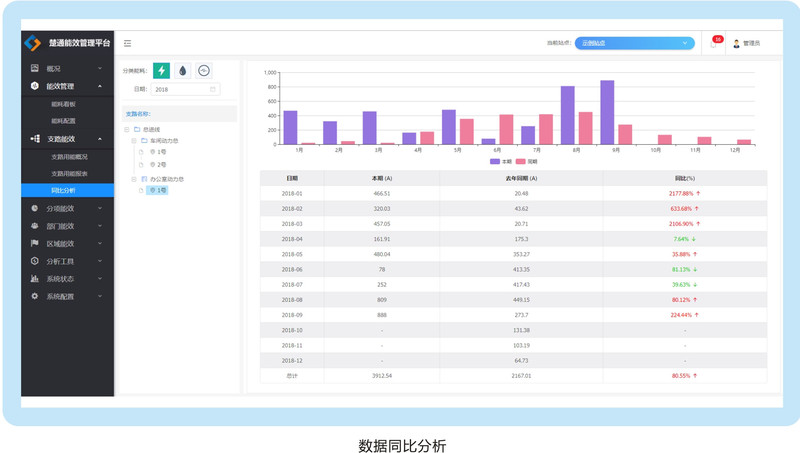Click the 2018 date picker field
This screenshot has width=800, height=453.
[185, 89]
